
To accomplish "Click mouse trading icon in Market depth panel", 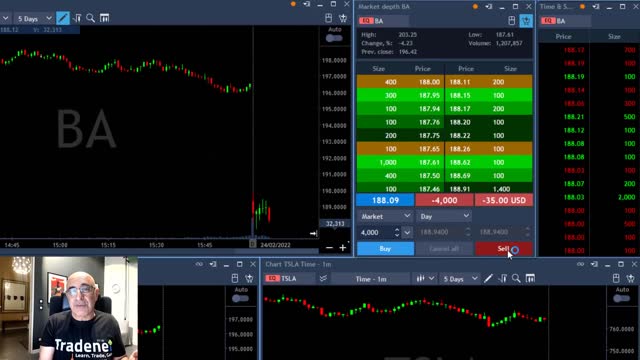I will 512,20.
